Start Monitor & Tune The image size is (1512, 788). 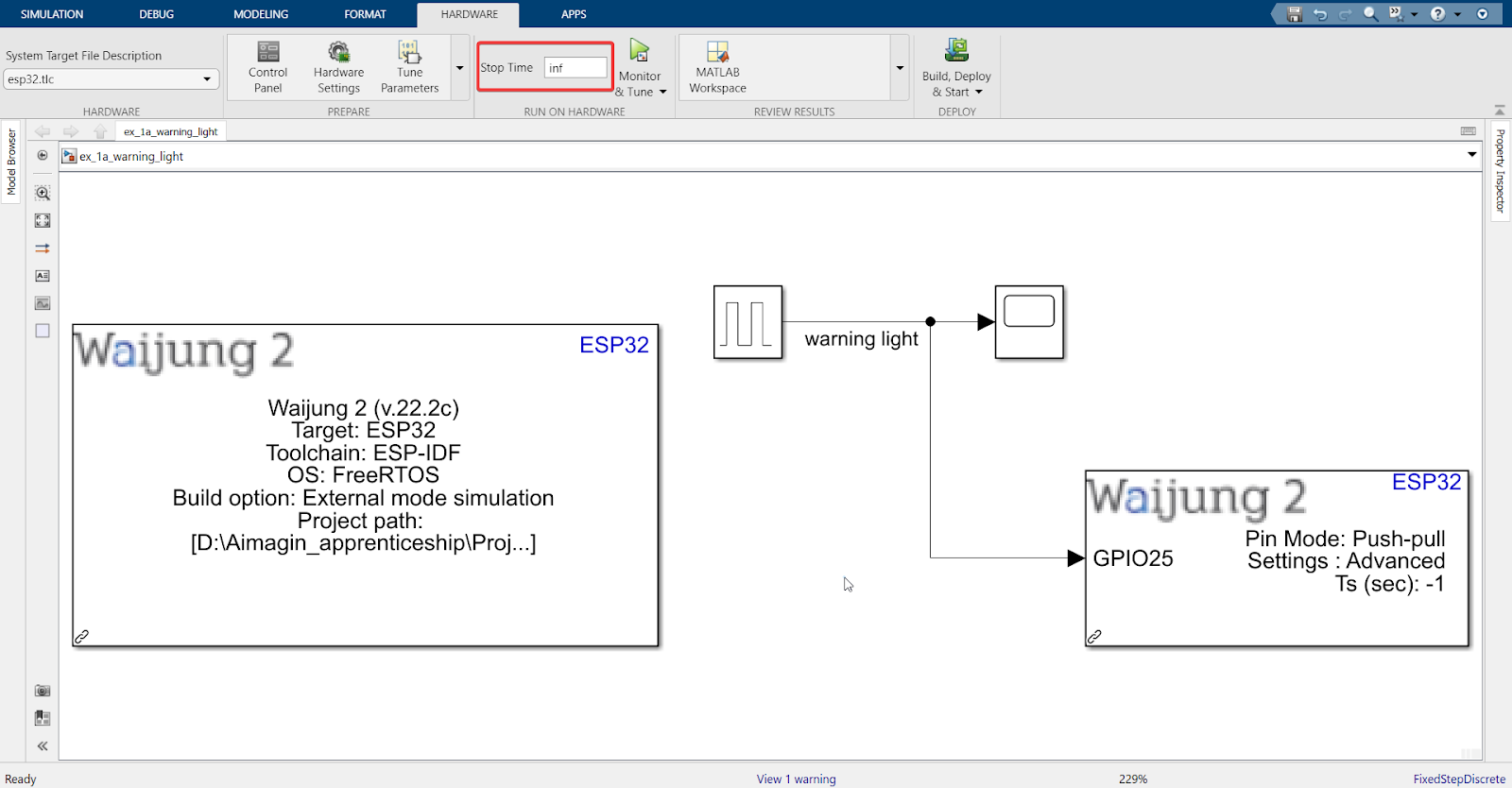point(640,59)
